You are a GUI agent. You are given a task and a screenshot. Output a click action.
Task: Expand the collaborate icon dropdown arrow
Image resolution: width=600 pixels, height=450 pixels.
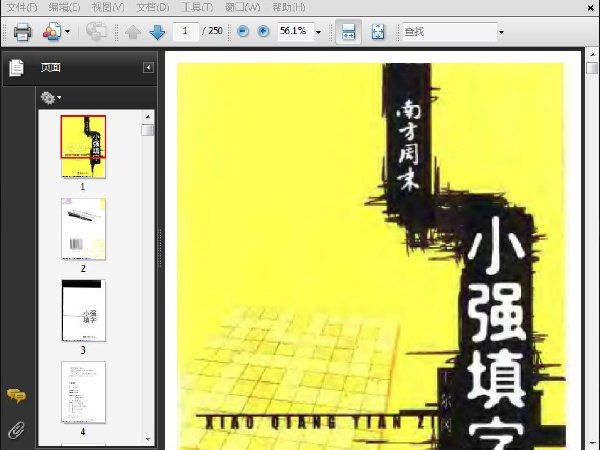pyautogui.click(x=67, y=31)
